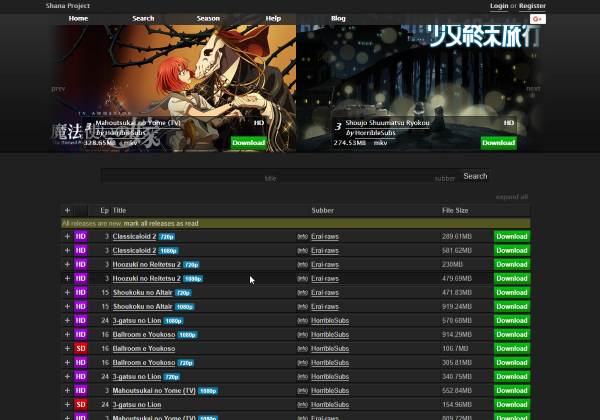The image size is (600, 420).
Task: Click HD badge of Hoozuki no Reitetsu 2 1080p row
Action: pyautogui.click(x=81, y=278)
